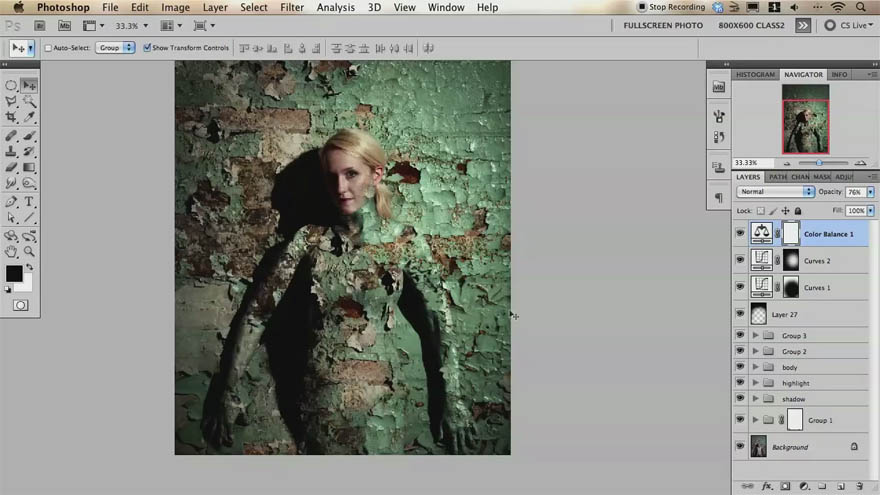Open the Filter menu
880x495 pixels.
(292, 7)
